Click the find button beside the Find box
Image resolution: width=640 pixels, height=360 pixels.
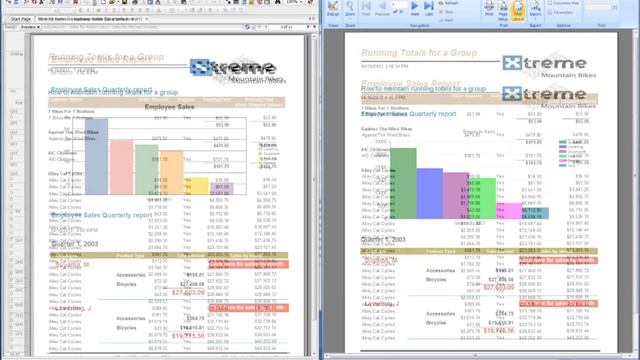point(615,7)
